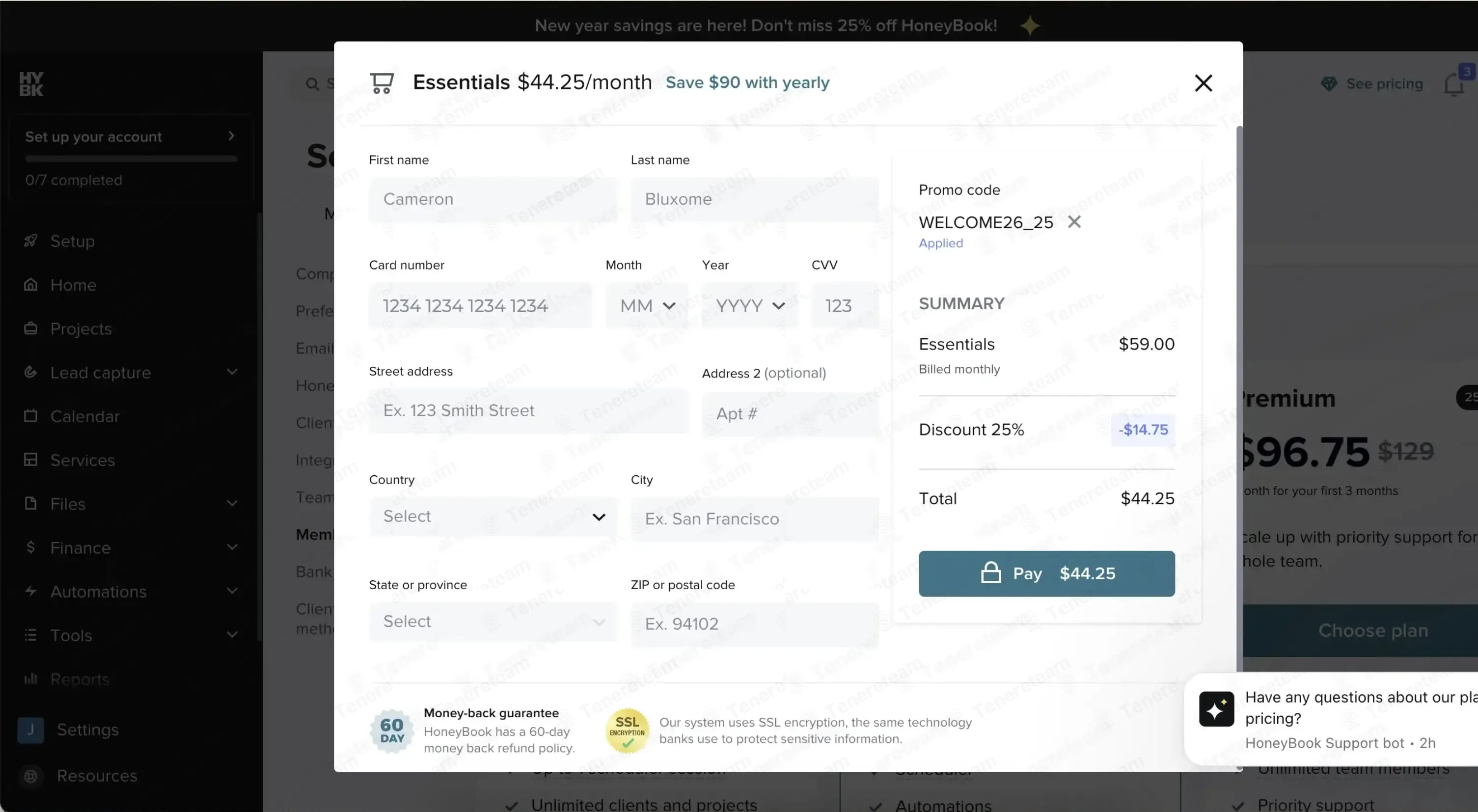This screenshot has height=812, width=1478.
Task: Click the HoneyBook logo in sidebar
Action: (31, 84)
